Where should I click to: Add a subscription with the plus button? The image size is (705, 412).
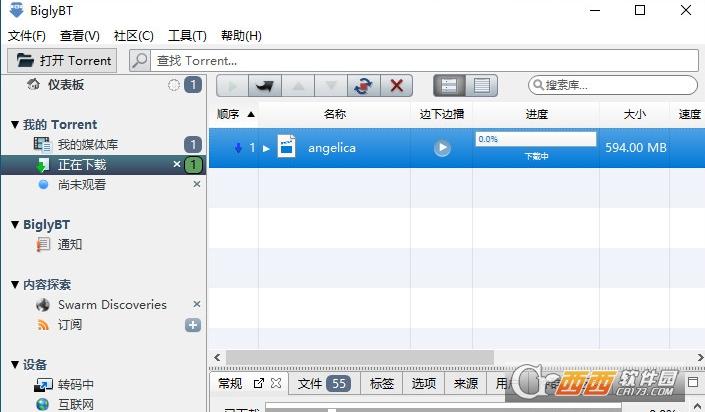[193, 325]
